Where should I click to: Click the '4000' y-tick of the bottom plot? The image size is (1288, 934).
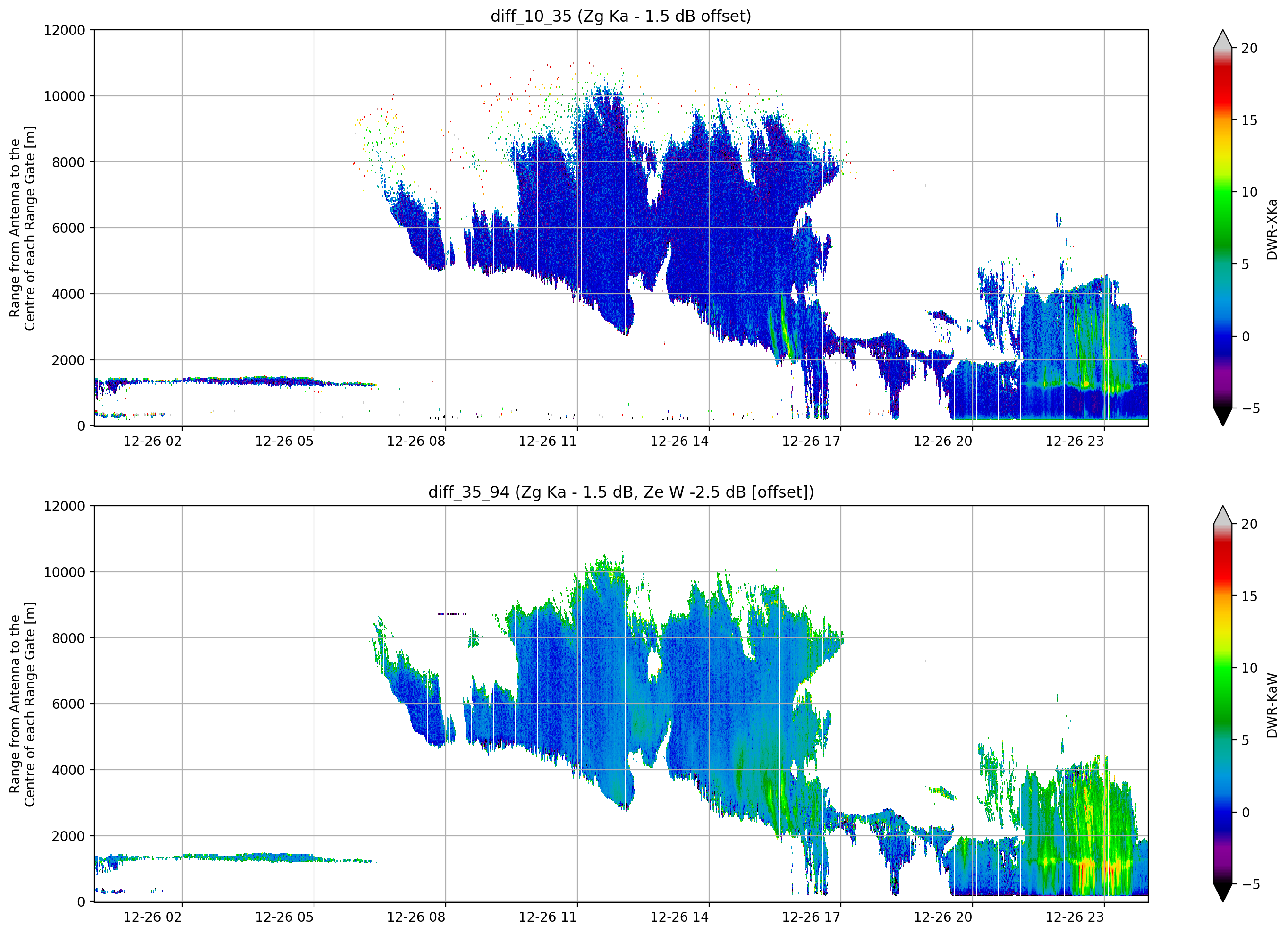pos(68,770)
